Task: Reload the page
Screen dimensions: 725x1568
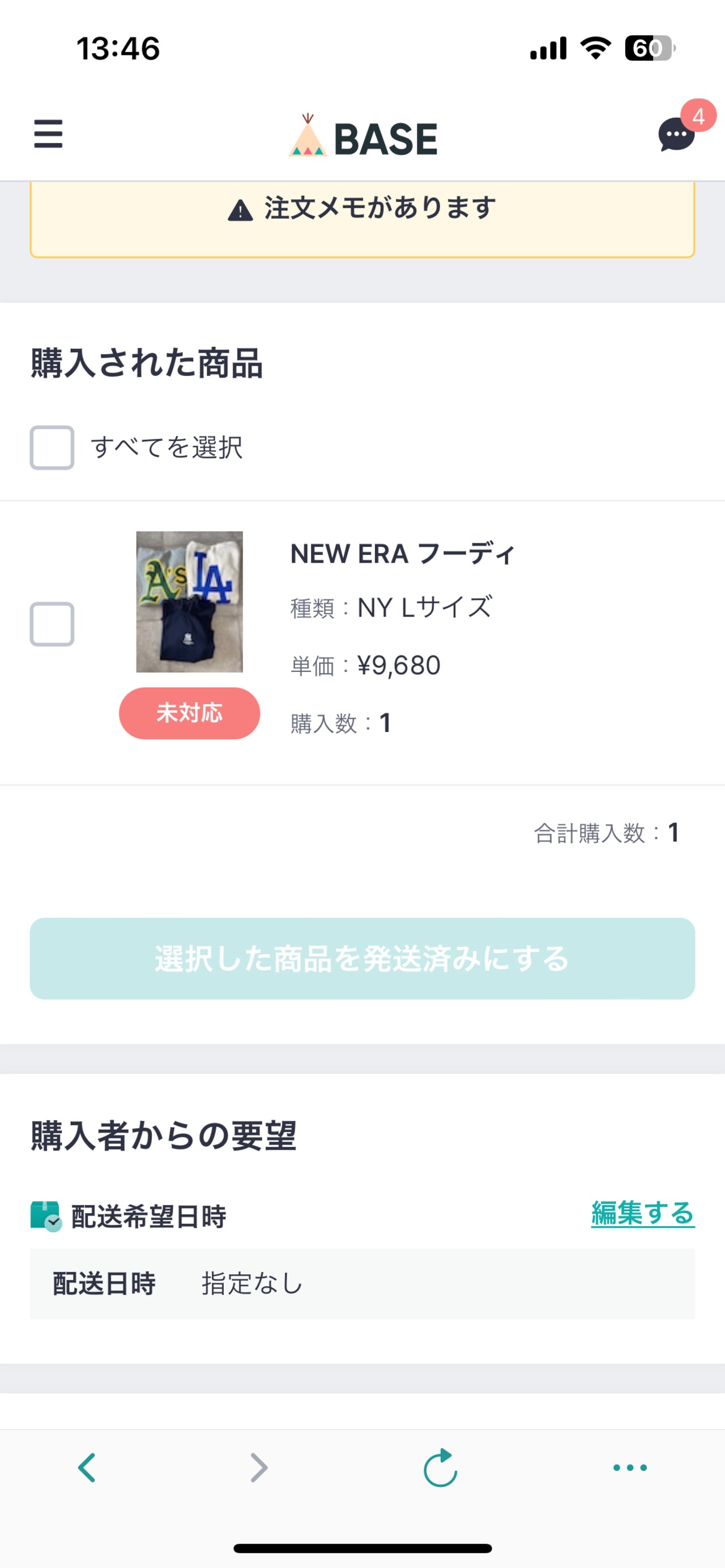Action: (x=440, y=1467)
